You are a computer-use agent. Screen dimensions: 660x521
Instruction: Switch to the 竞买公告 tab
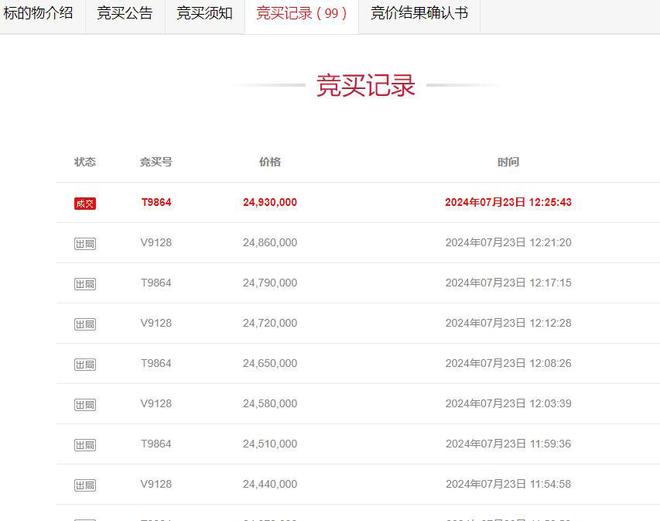point(125,13)
